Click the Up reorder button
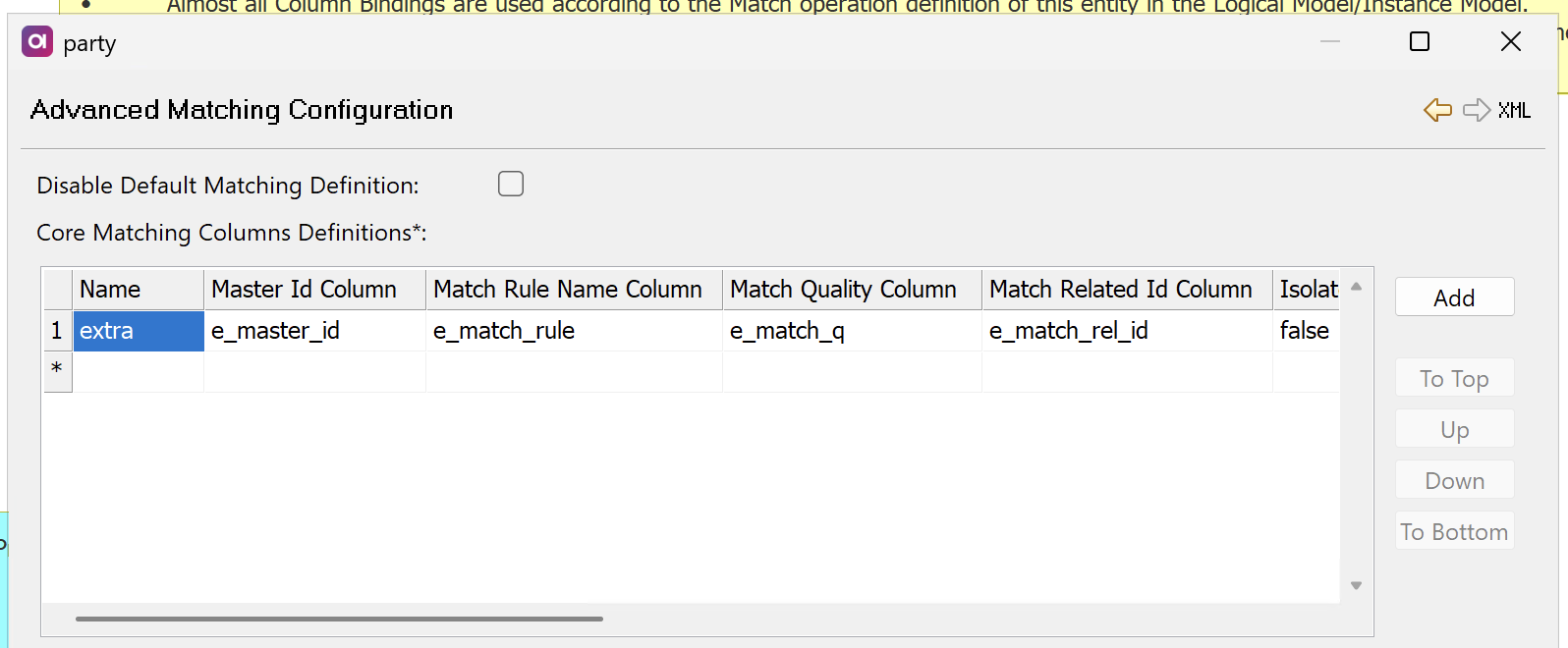Viewport: 1568px width, 648px height. click(1454, 428)
